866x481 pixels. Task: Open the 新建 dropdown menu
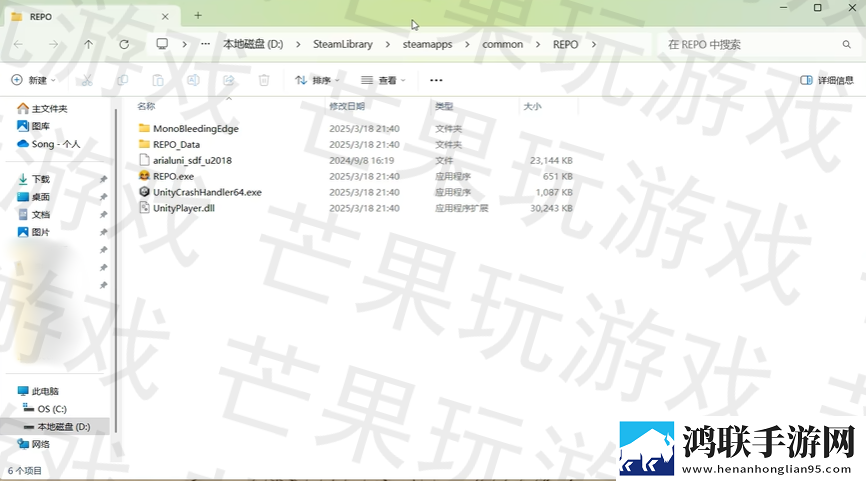click(34, 80)
